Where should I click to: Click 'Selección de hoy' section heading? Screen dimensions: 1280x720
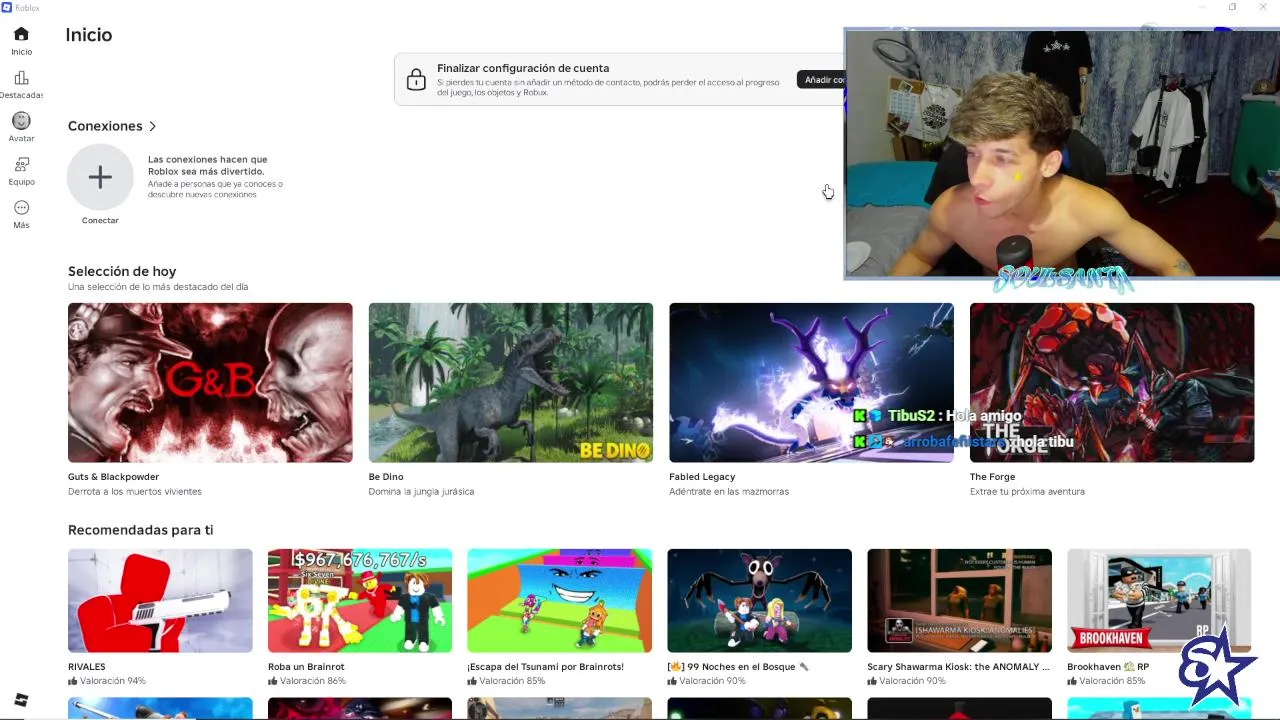122,271
